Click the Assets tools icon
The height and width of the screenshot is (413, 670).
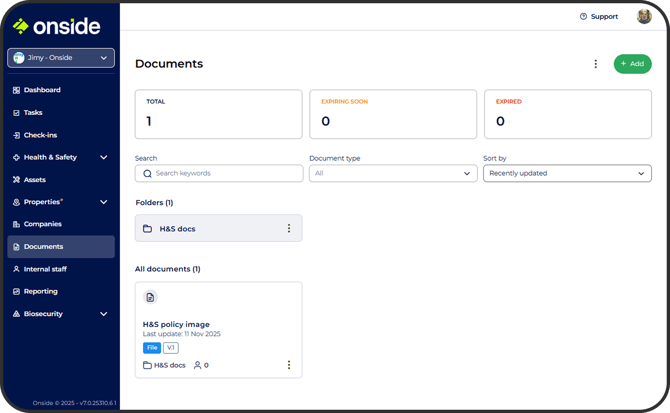[x=16, y=180]
